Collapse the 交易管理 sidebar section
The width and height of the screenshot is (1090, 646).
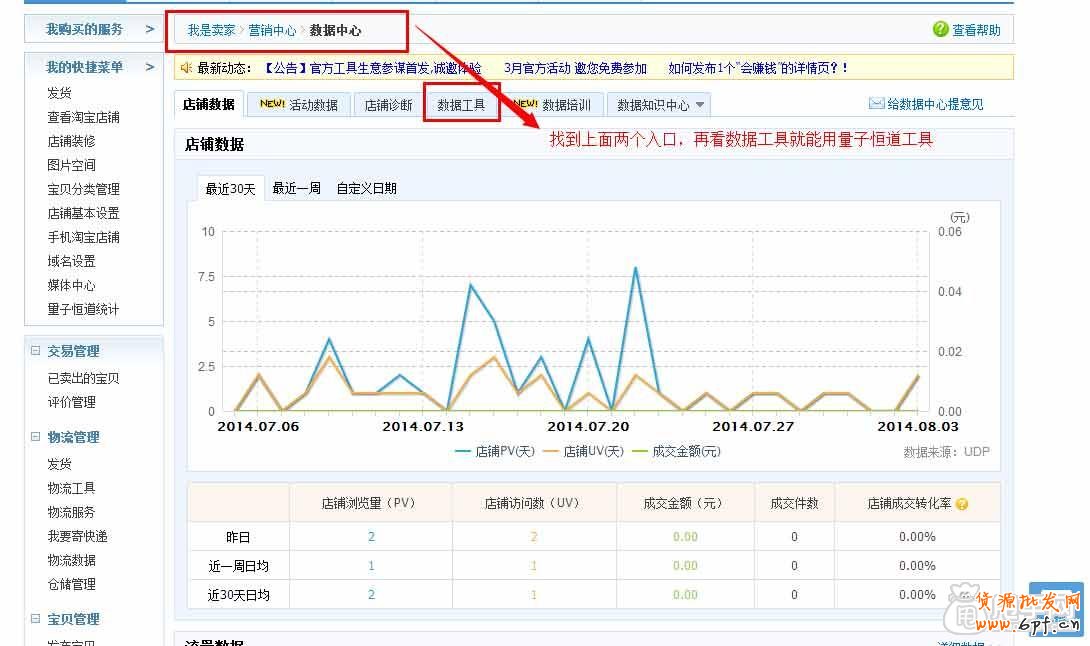click(36, 351)
